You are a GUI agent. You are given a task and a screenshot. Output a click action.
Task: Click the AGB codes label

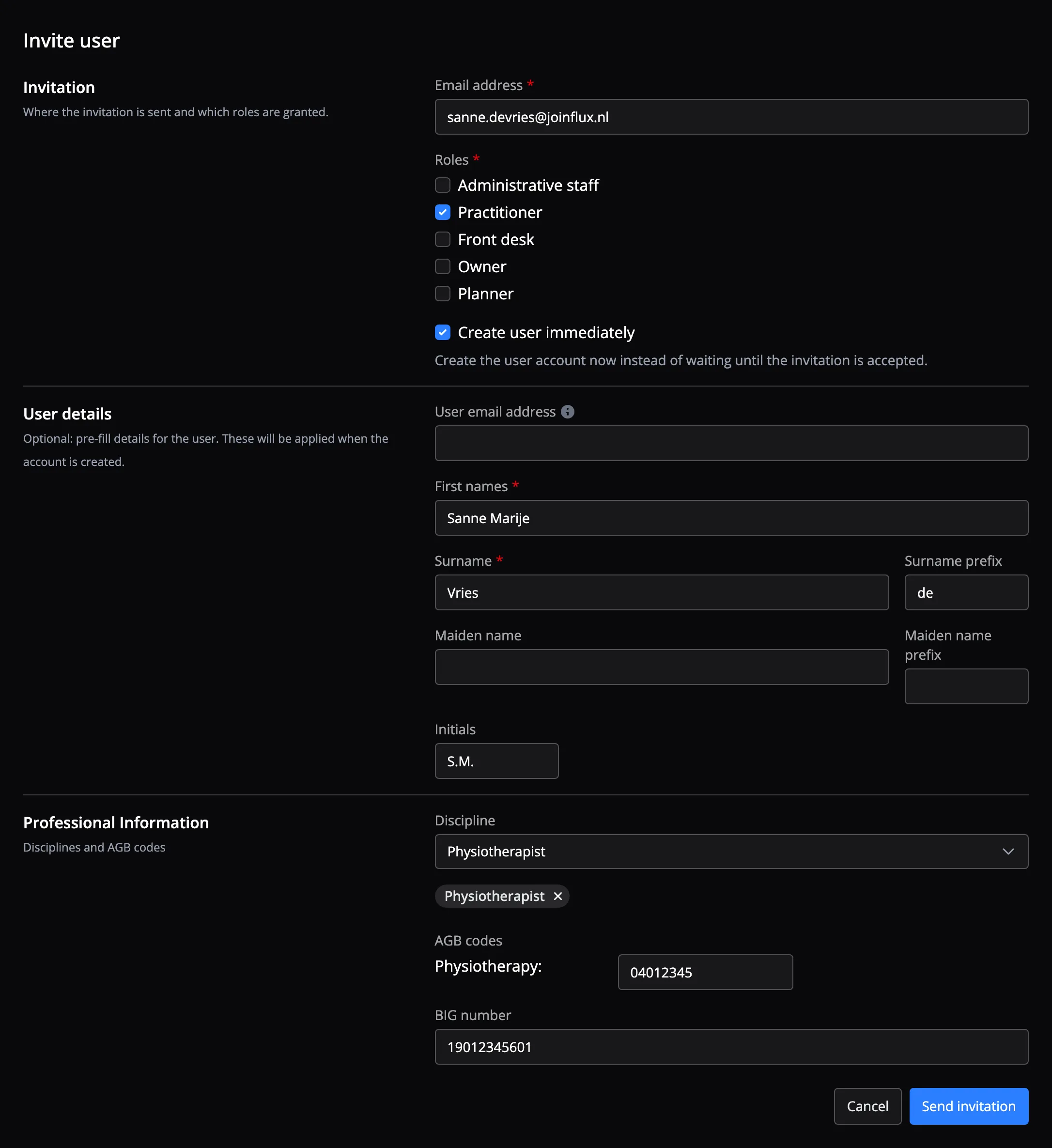468,940
